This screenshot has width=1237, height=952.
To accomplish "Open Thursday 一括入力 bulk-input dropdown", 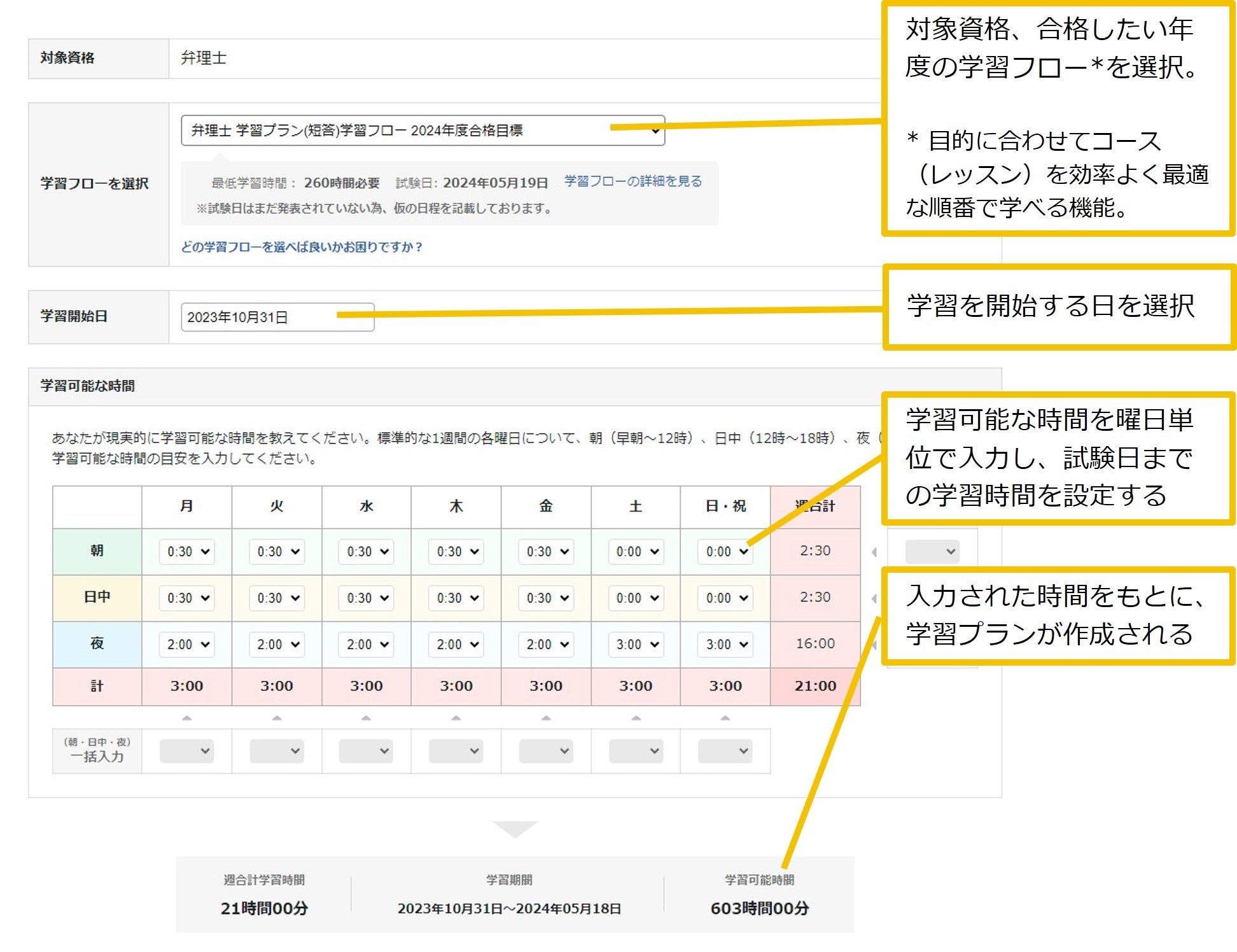I will click(x=456, y=751).
